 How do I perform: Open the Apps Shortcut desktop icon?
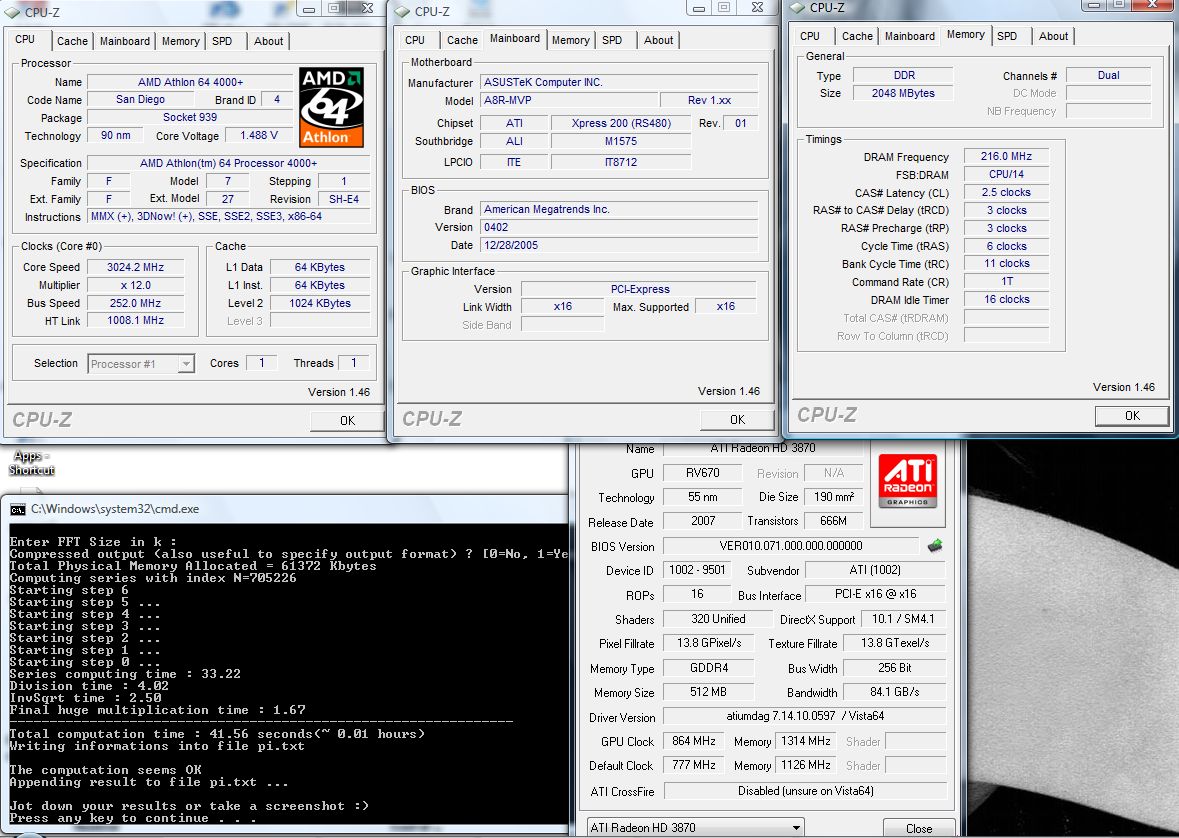coord(32,462)
